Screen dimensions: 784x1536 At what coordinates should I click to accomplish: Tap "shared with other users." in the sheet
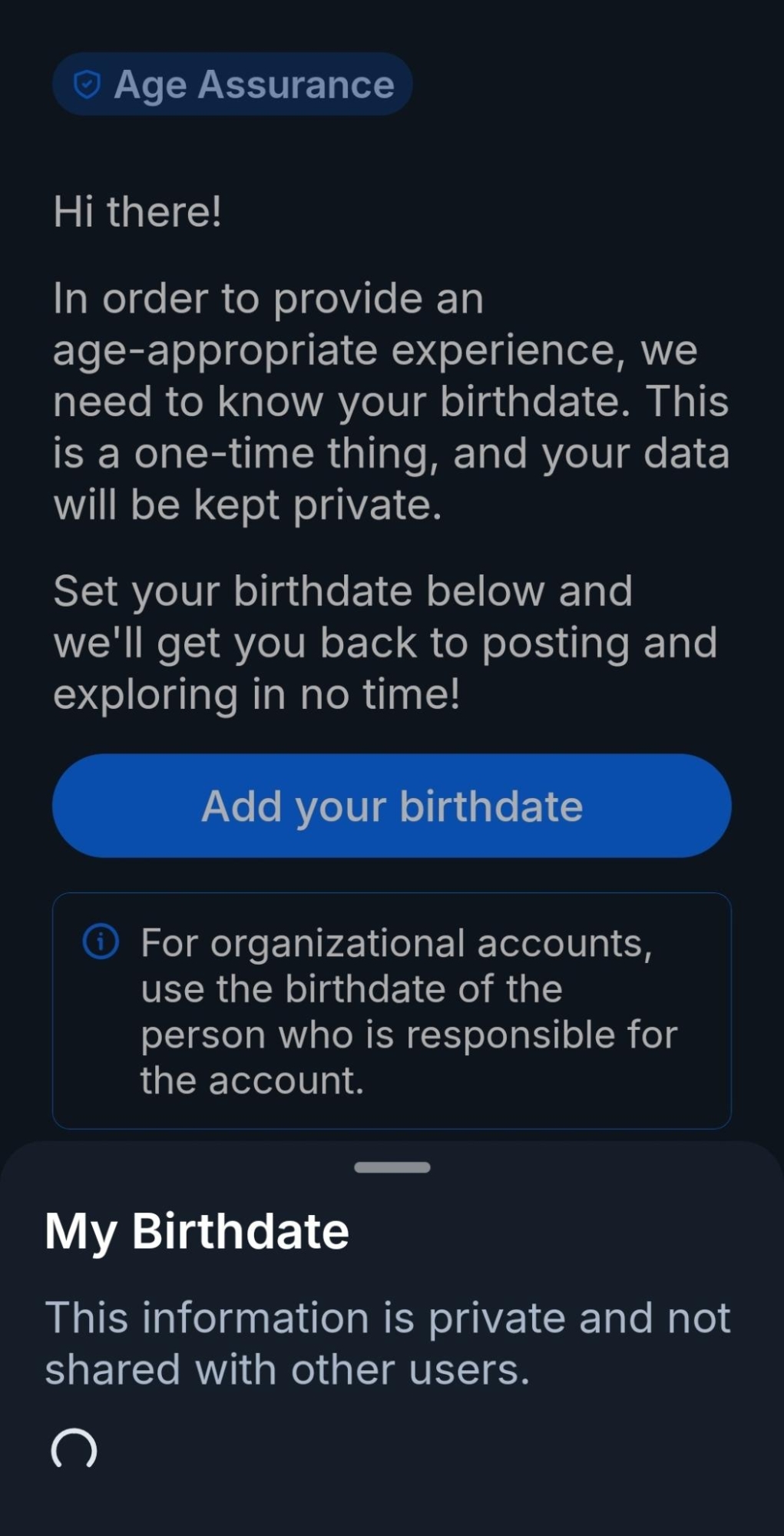(x=287, y=1369)
